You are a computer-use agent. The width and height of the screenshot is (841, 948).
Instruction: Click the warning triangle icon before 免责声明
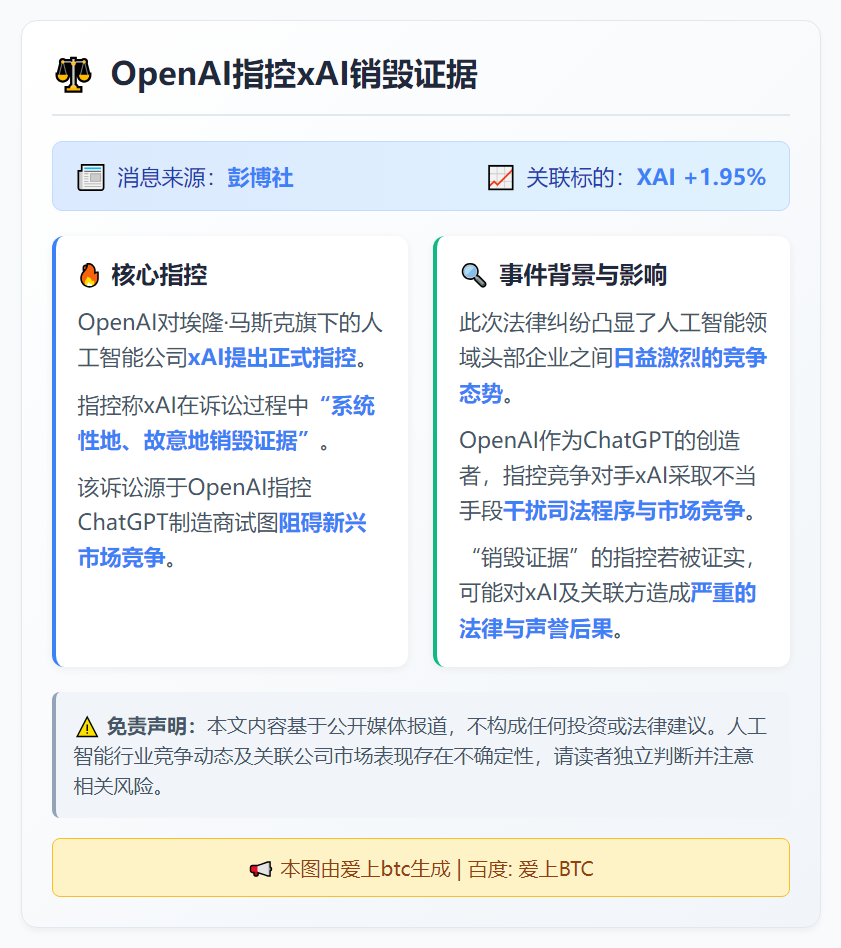[x=87, y=727]
